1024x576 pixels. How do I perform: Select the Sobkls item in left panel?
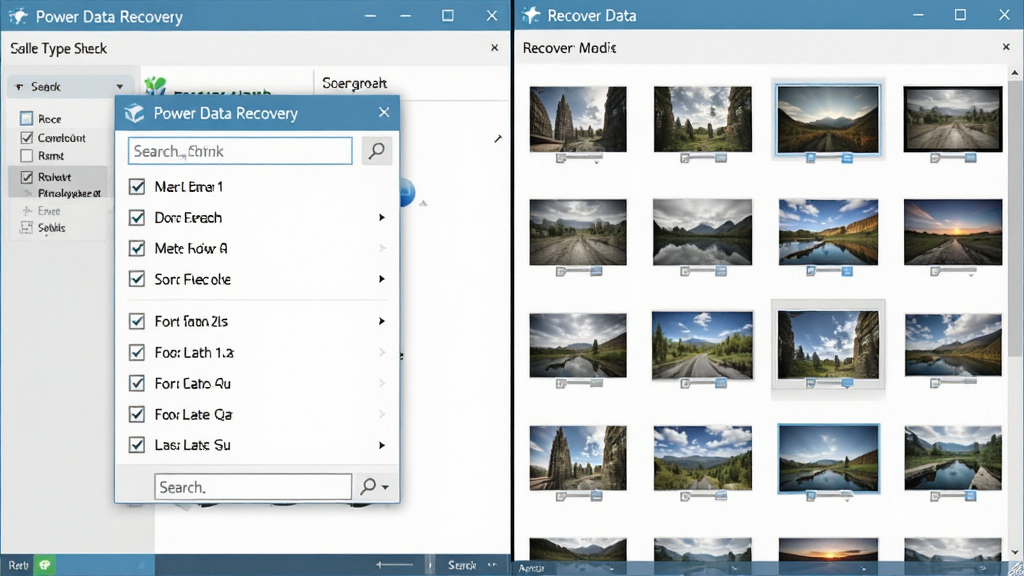click(51, 227)
